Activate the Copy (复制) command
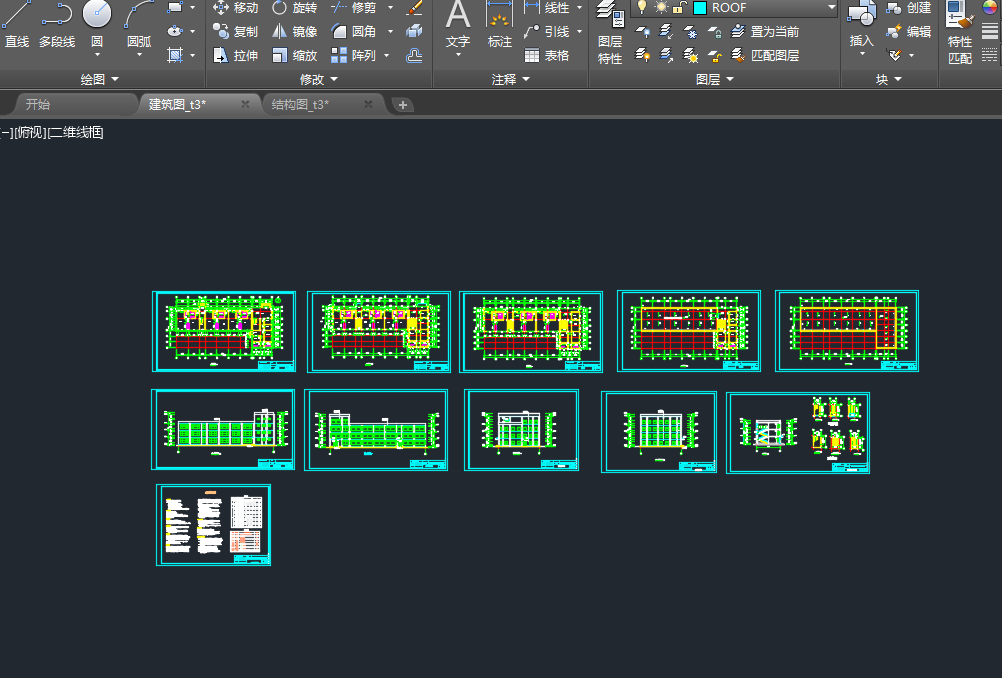 pos(235,31)
